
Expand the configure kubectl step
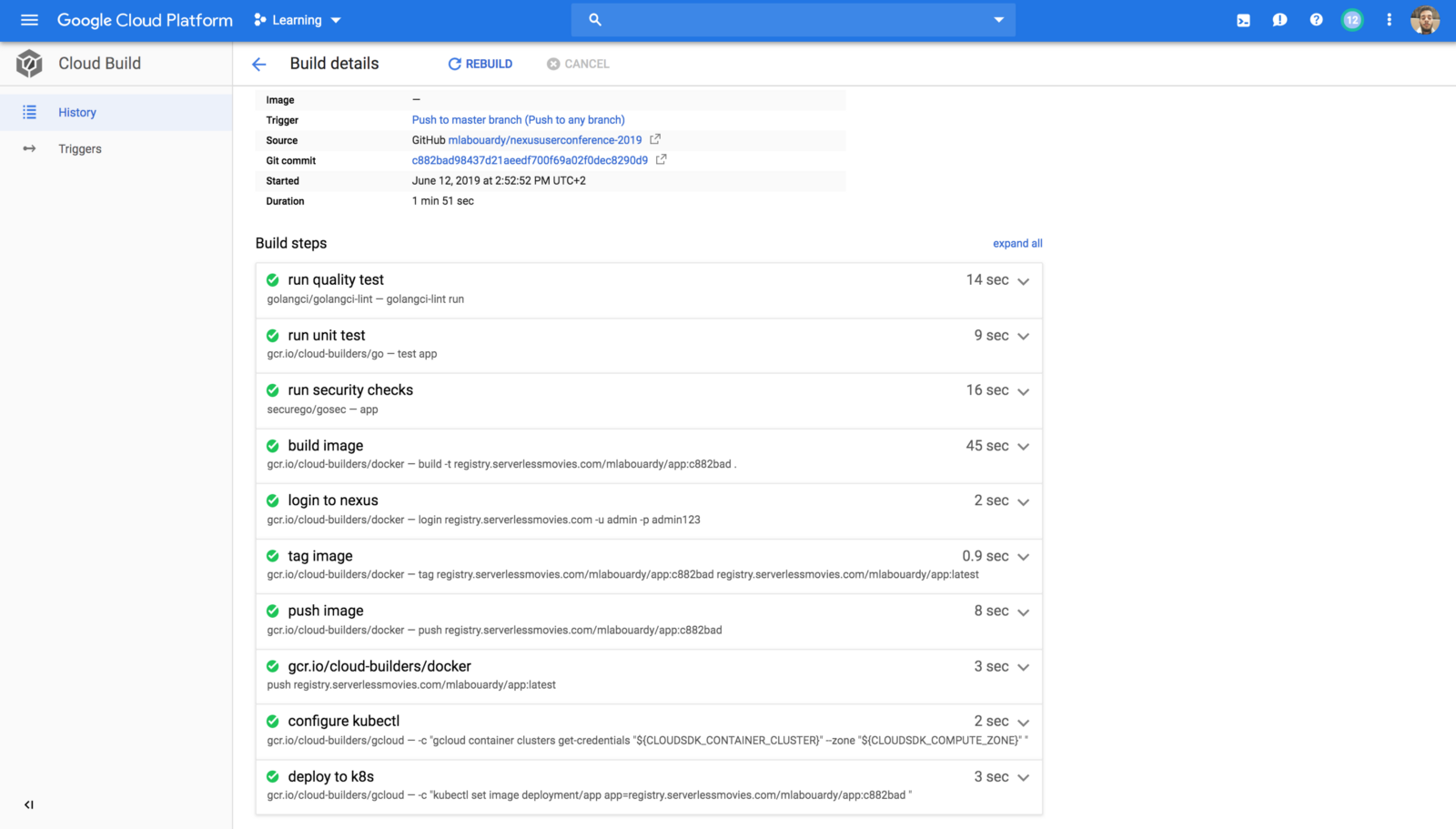click(x=1024, y=723)
